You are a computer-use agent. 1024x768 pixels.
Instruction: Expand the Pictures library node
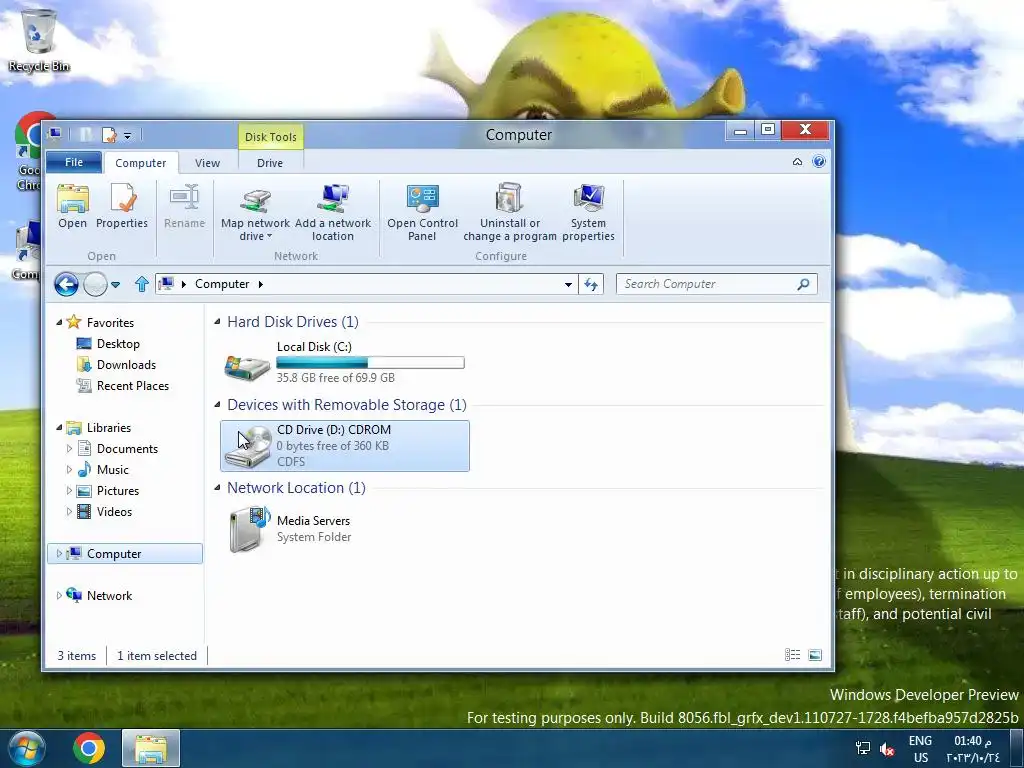coord(69,490)
